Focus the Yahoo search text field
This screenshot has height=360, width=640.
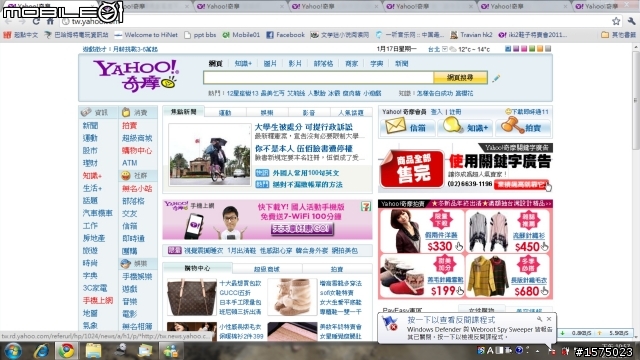point(318,78)
